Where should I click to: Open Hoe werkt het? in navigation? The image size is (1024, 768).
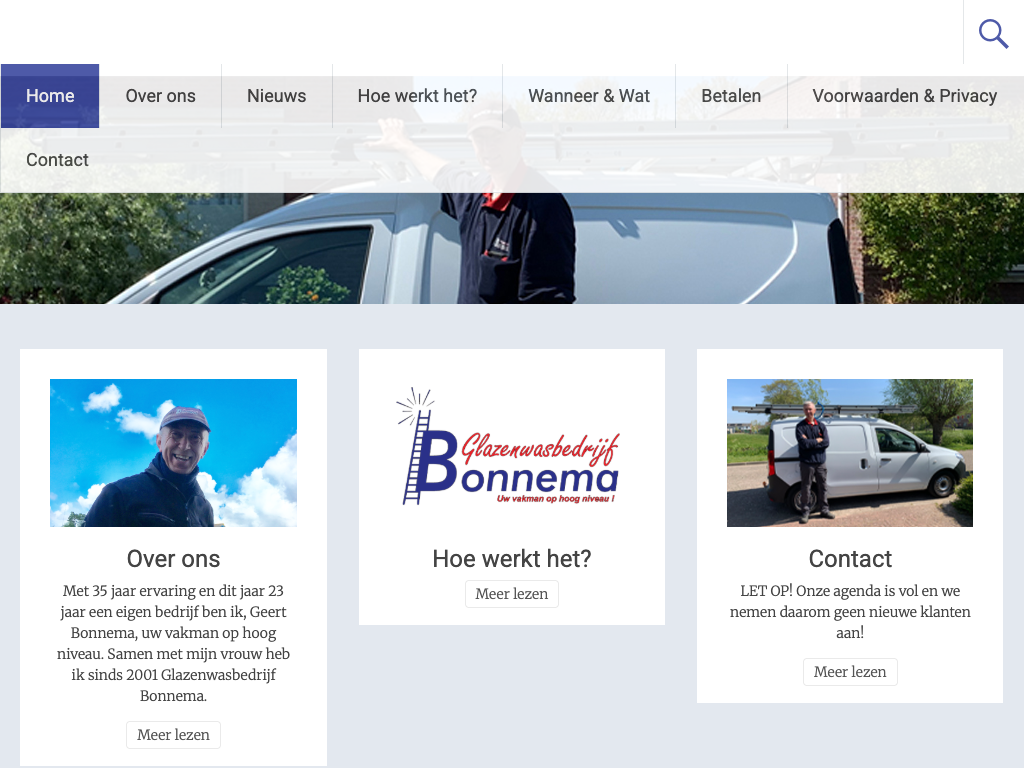click(x=417, y=96)
